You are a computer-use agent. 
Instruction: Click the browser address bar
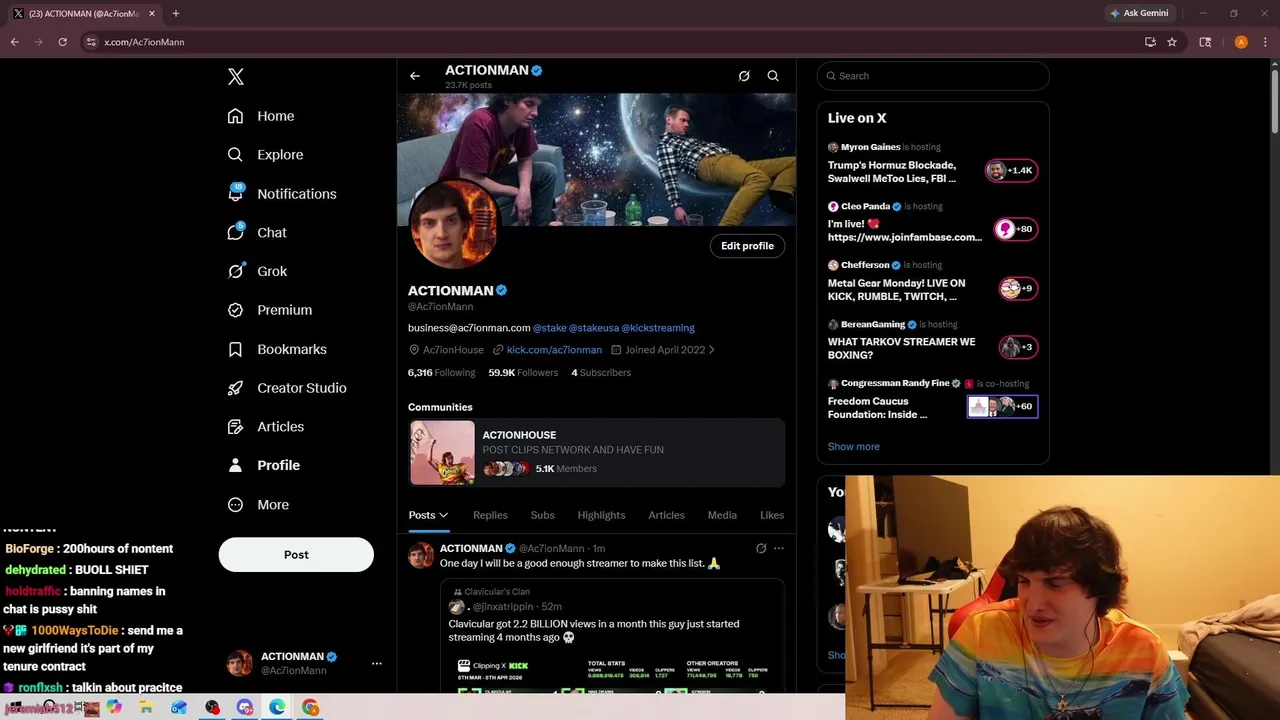pyautogui.click(x=610, y=42)
